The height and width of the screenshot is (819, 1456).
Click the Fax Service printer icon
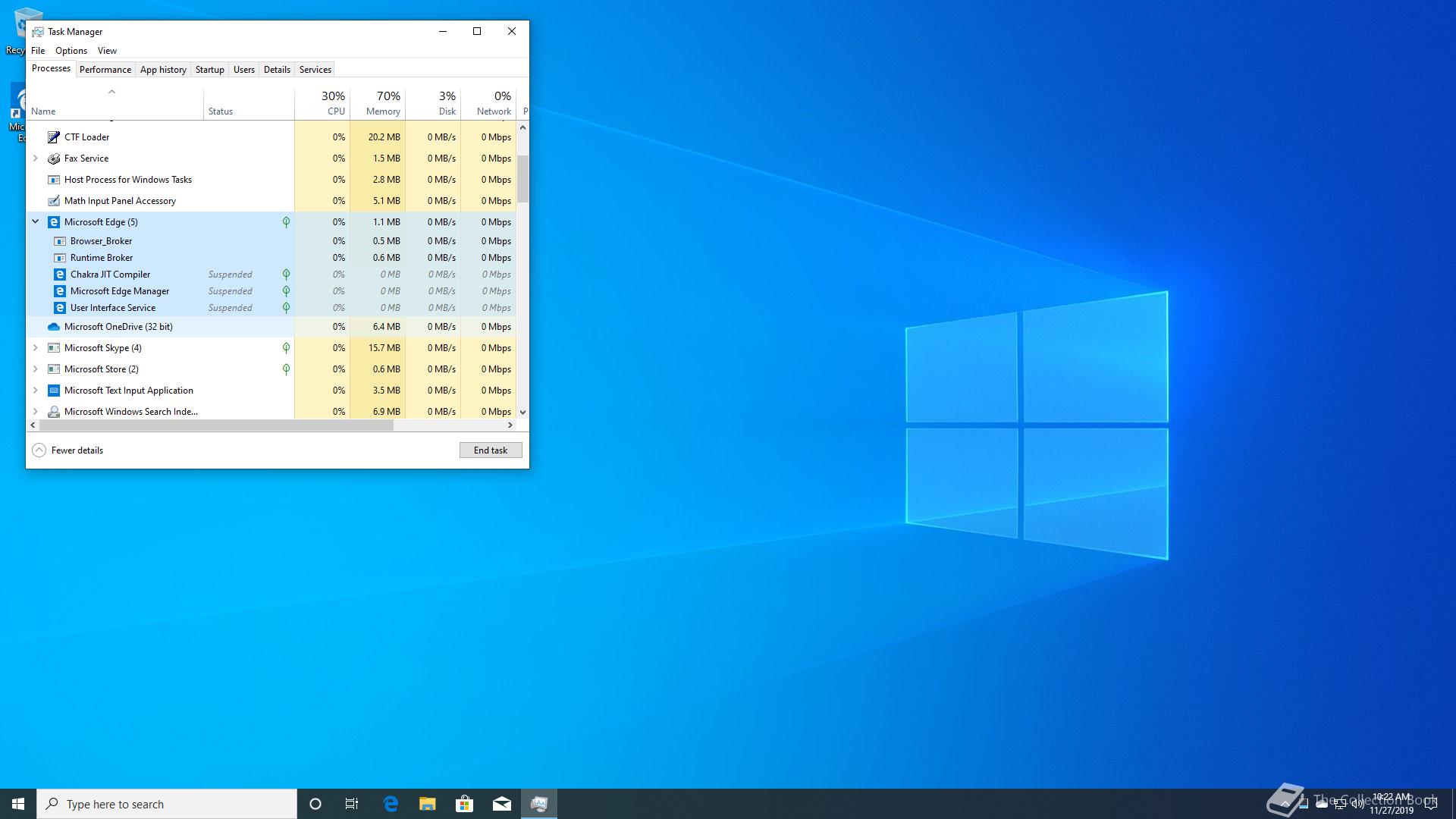pos(54,158)
